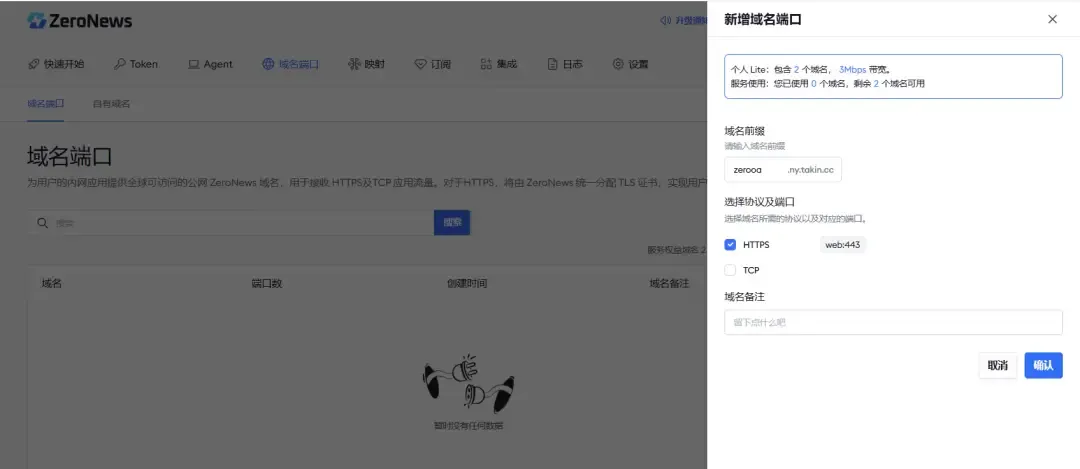
Task: Click the laptop icon beside Agent
Action: (194, 64)
